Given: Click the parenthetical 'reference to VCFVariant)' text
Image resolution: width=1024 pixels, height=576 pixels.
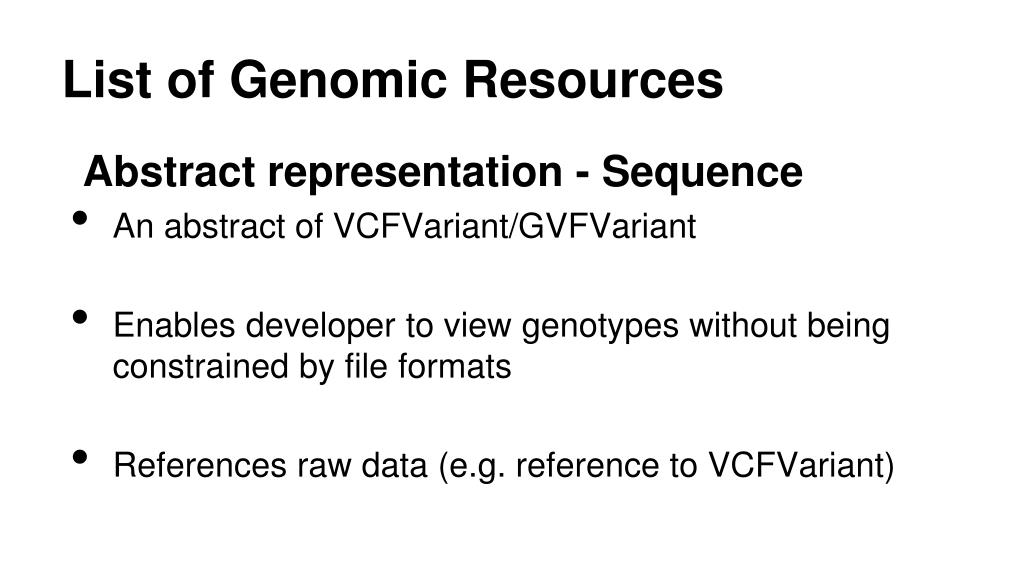Looking at the screenshot, I should point(705,466).
